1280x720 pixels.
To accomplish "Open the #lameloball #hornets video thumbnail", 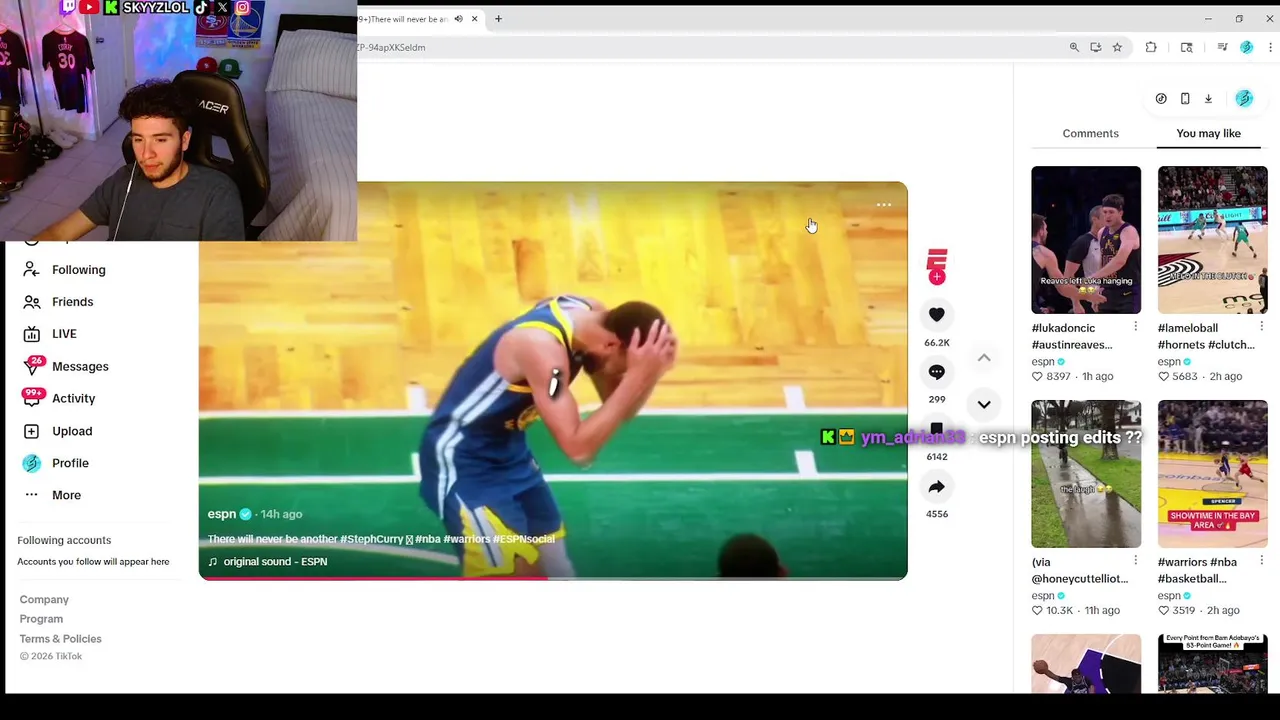I will click(1212, 240).
